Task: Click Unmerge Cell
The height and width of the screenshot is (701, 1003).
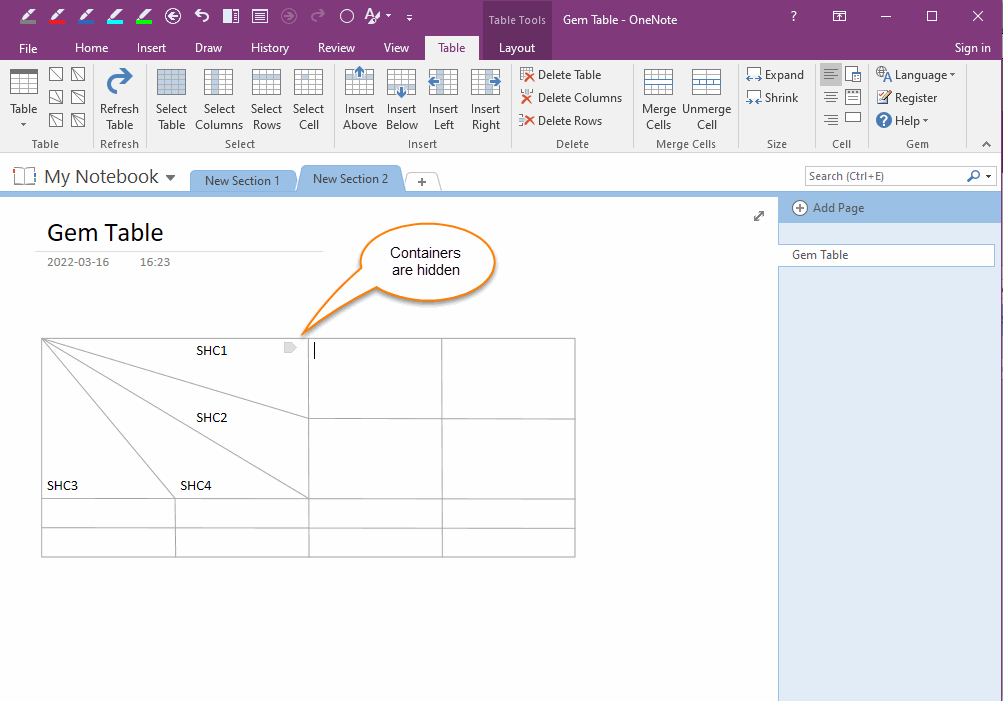Action: pos(707,99)
